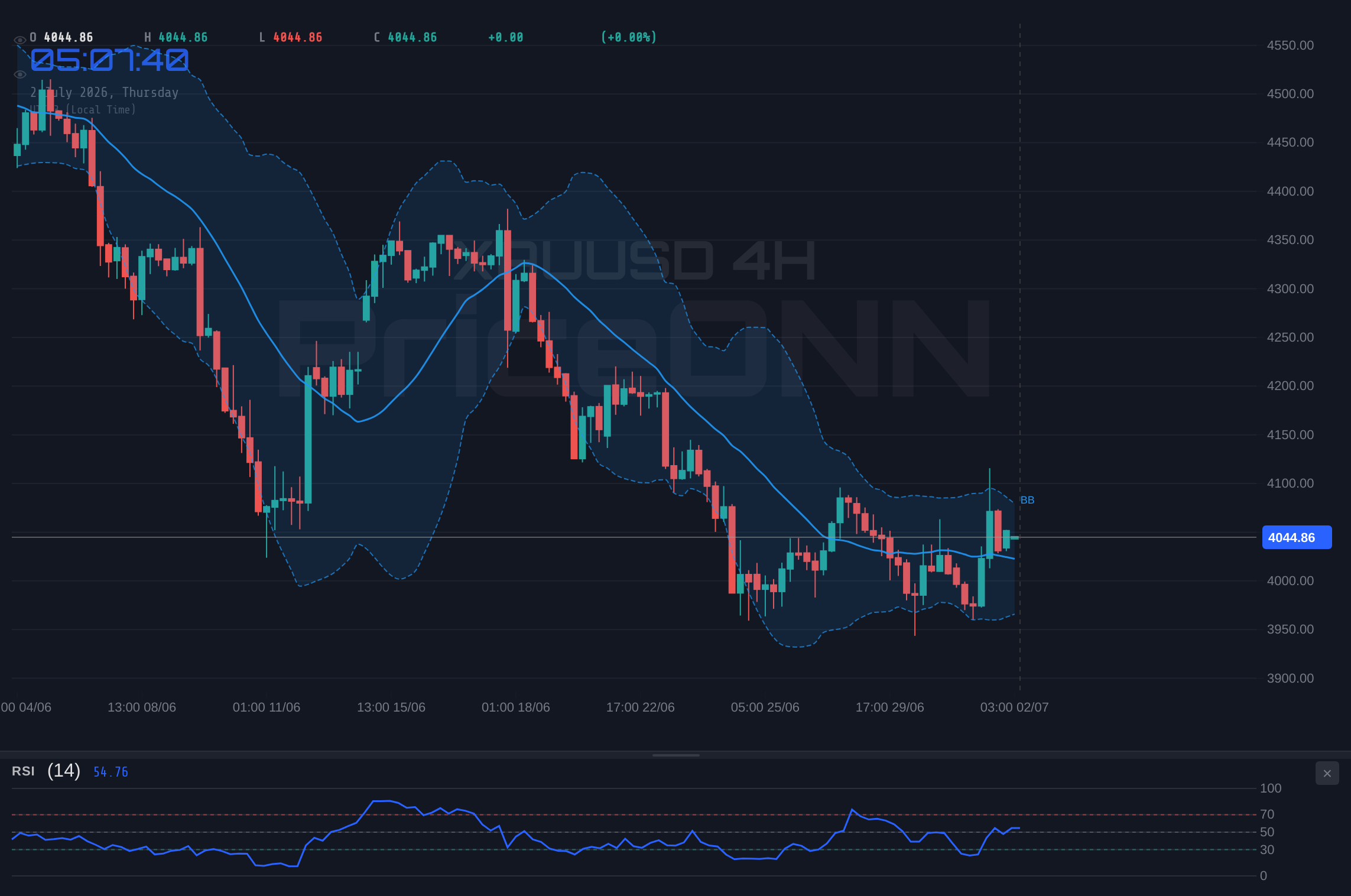Close the RSI indicator panel

tap(1327, 773)
